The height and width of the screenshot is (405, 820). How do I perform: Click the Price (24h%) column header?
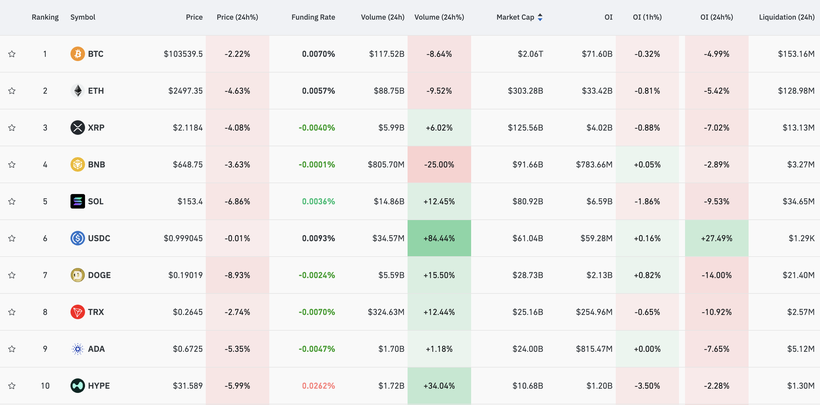pos(237,17)
